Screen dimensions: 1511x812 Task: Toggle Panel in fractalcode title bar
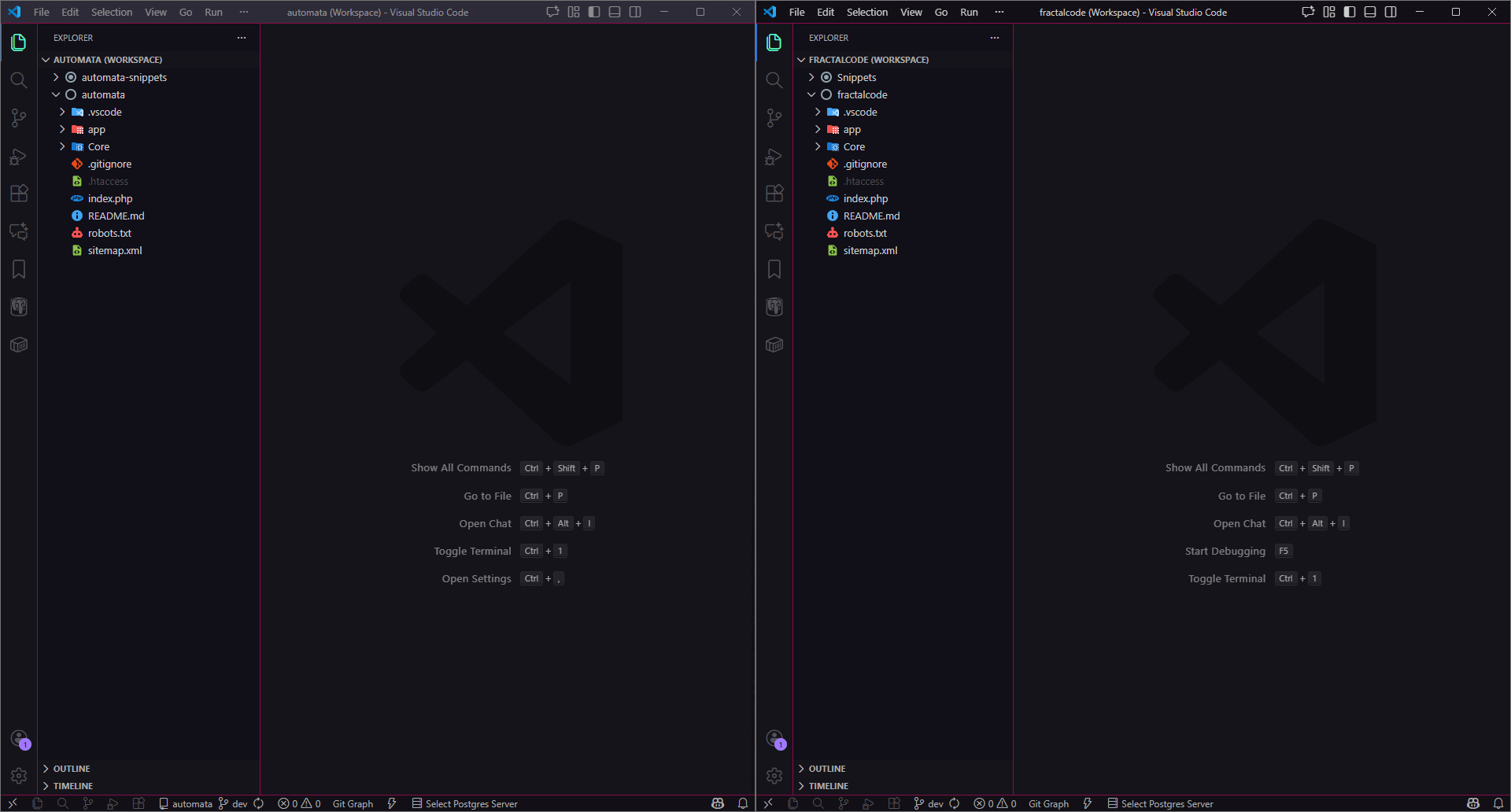point(1370,12)
